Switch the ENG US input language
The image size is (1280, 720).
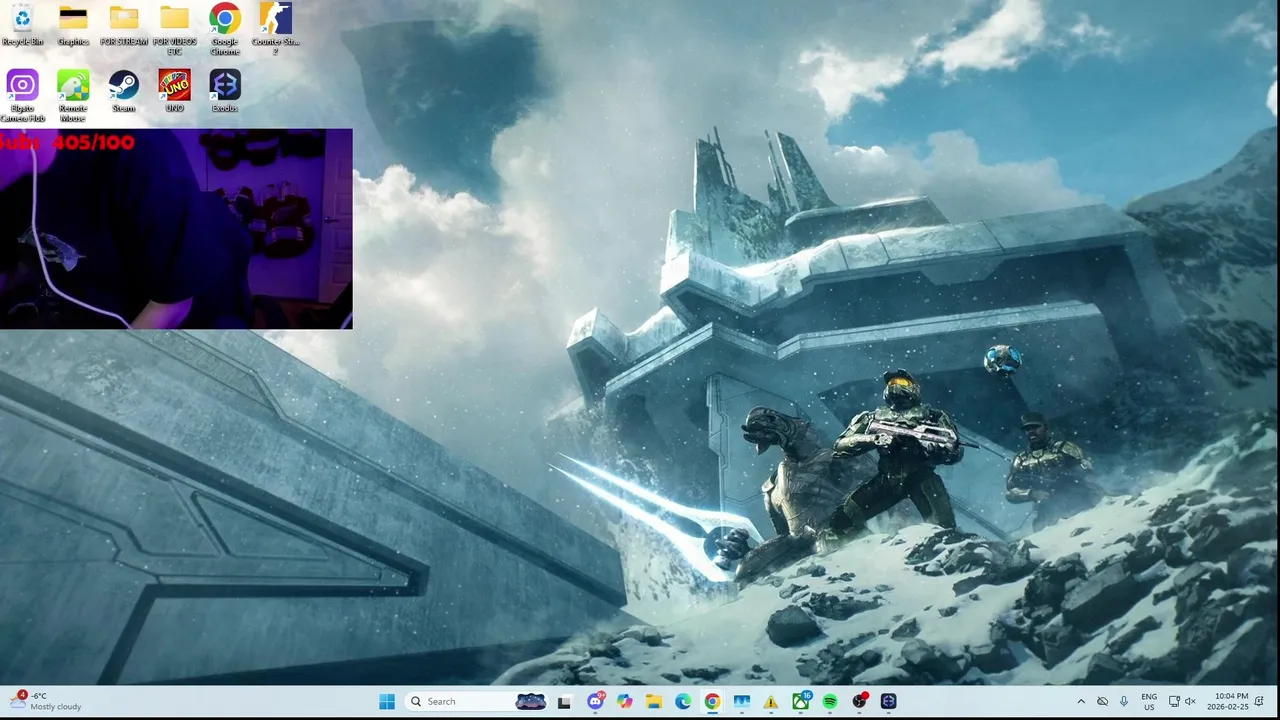click(1149, 701)
